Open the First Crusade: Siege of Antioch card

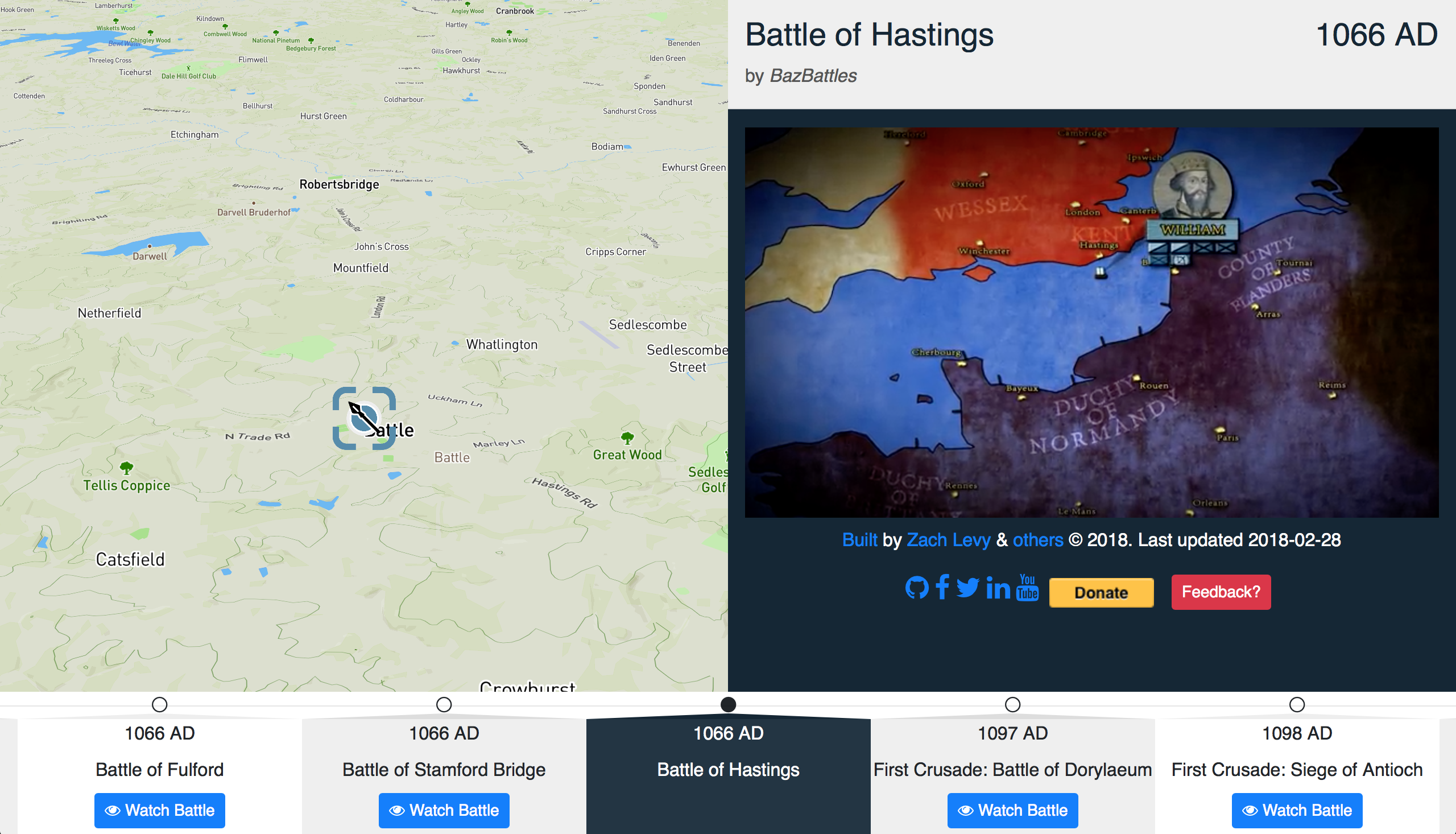(x=1297, y=769)
